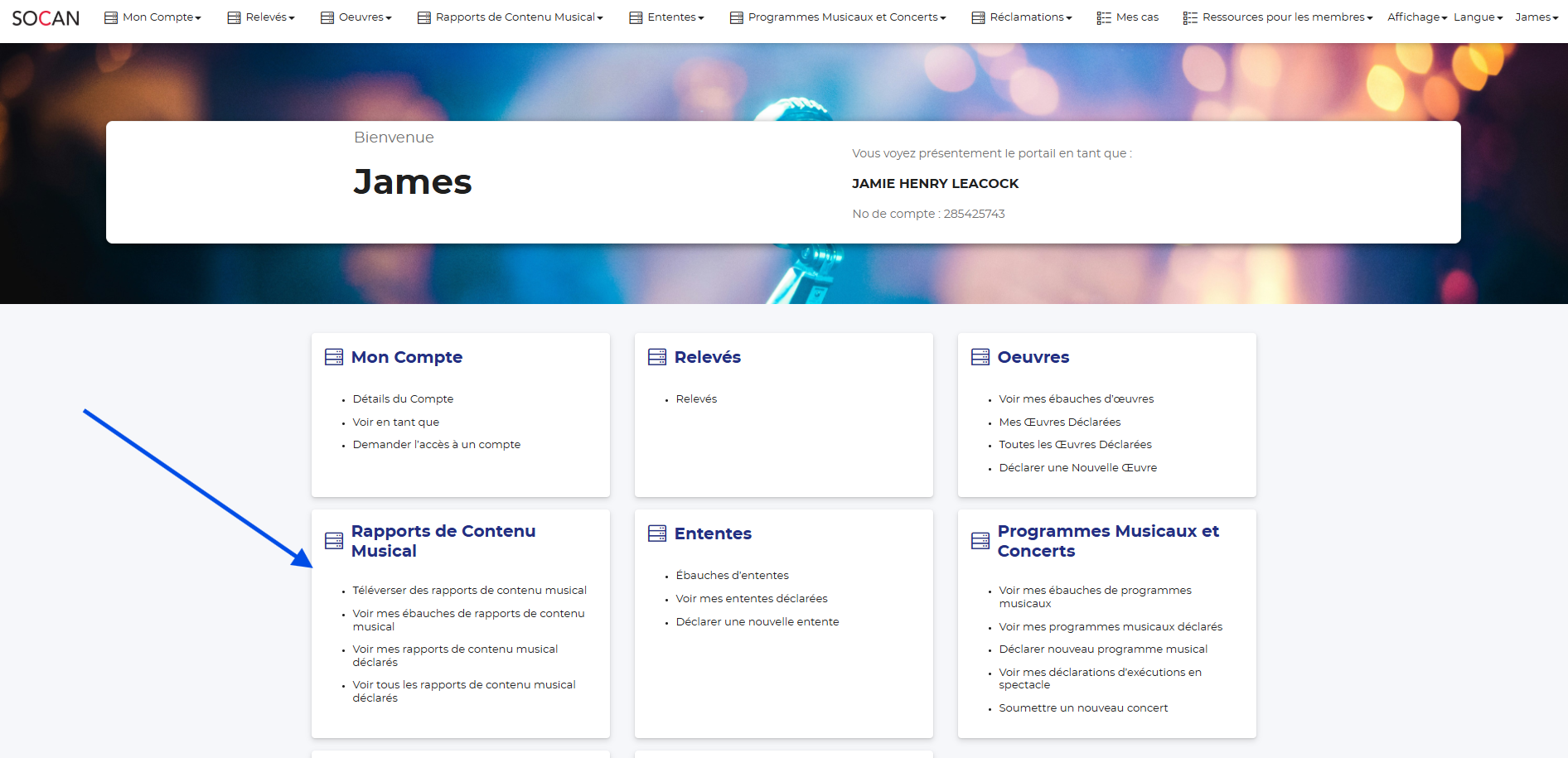1568x758 pixels.
Task: Open Déclarer une nouvelle entente link
Action: (757, 622)
